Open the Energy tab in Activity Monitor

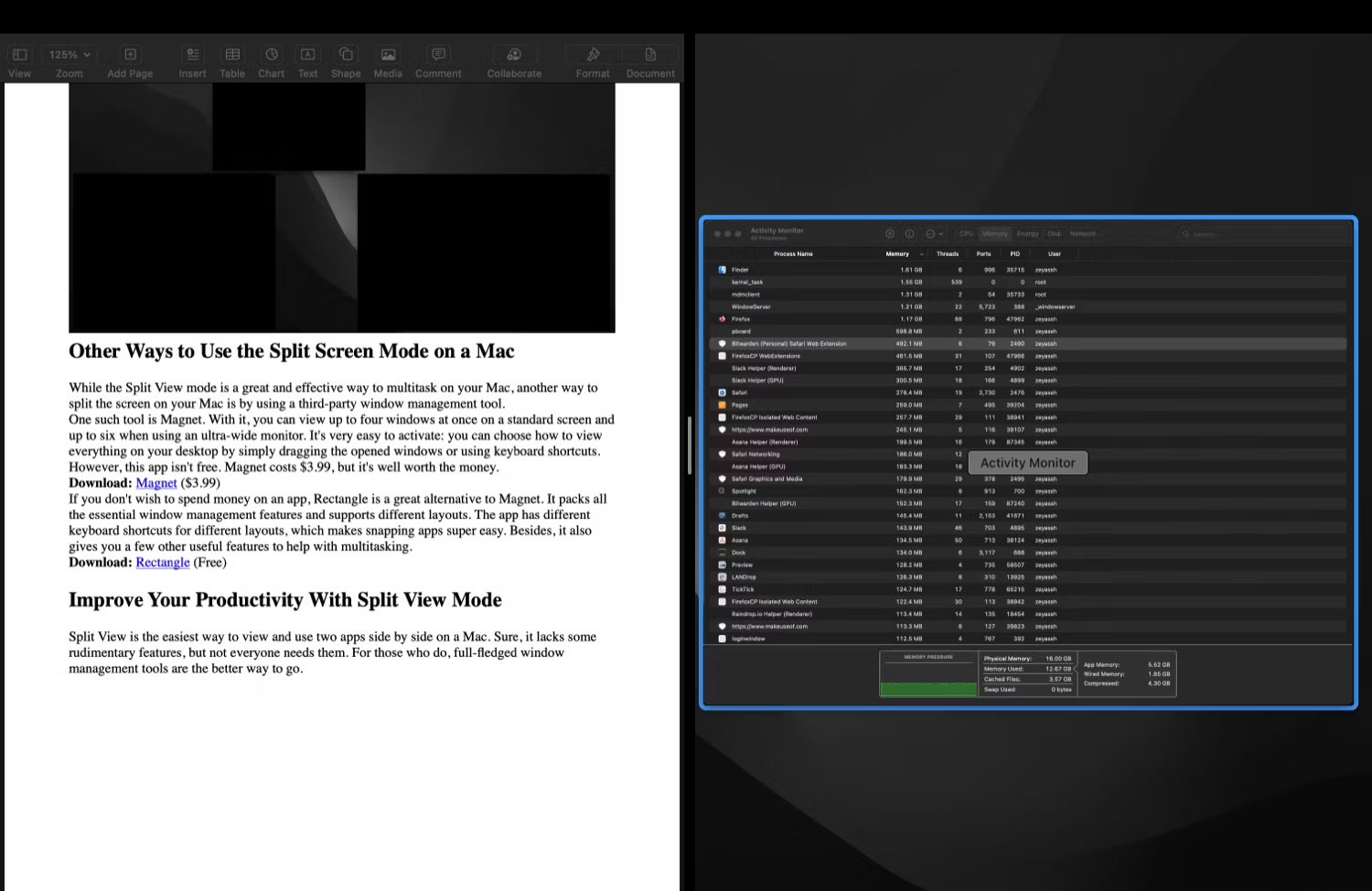click(x=1026, y=234)
